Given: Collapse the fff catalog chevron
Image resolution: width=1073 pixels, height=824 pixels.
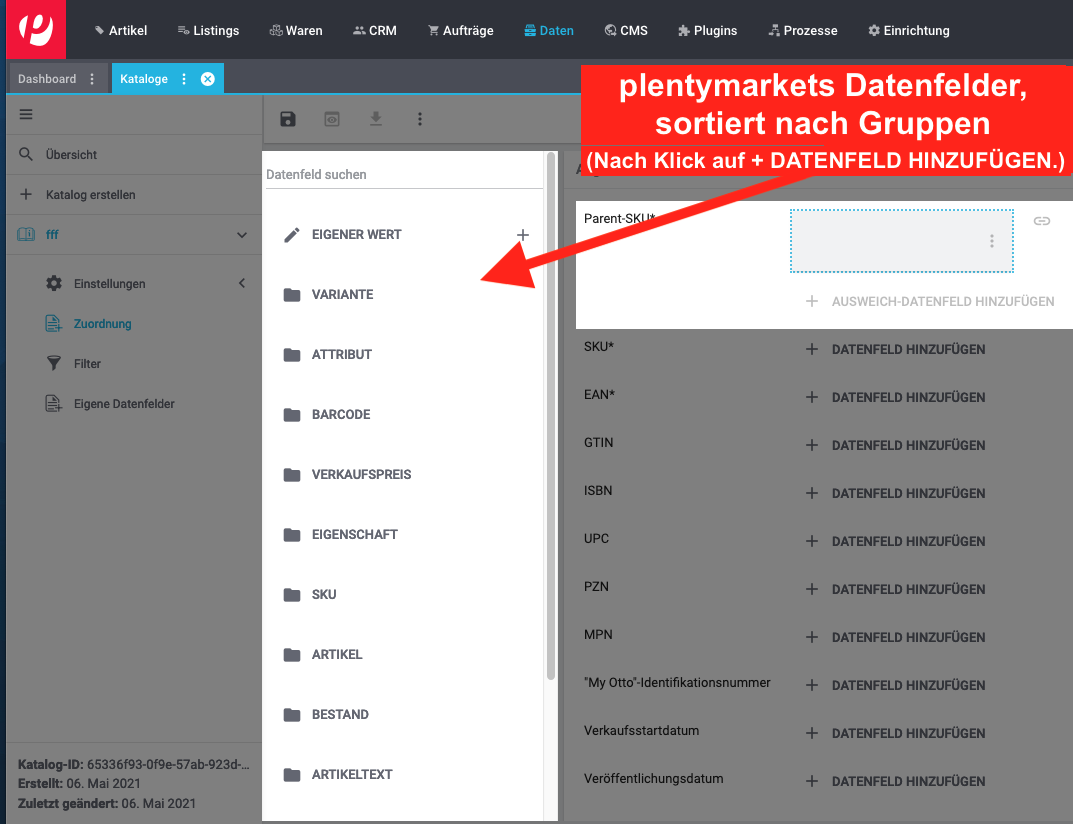Looking at the screenshot, I should pyautogui.click(x=241, y=235).
